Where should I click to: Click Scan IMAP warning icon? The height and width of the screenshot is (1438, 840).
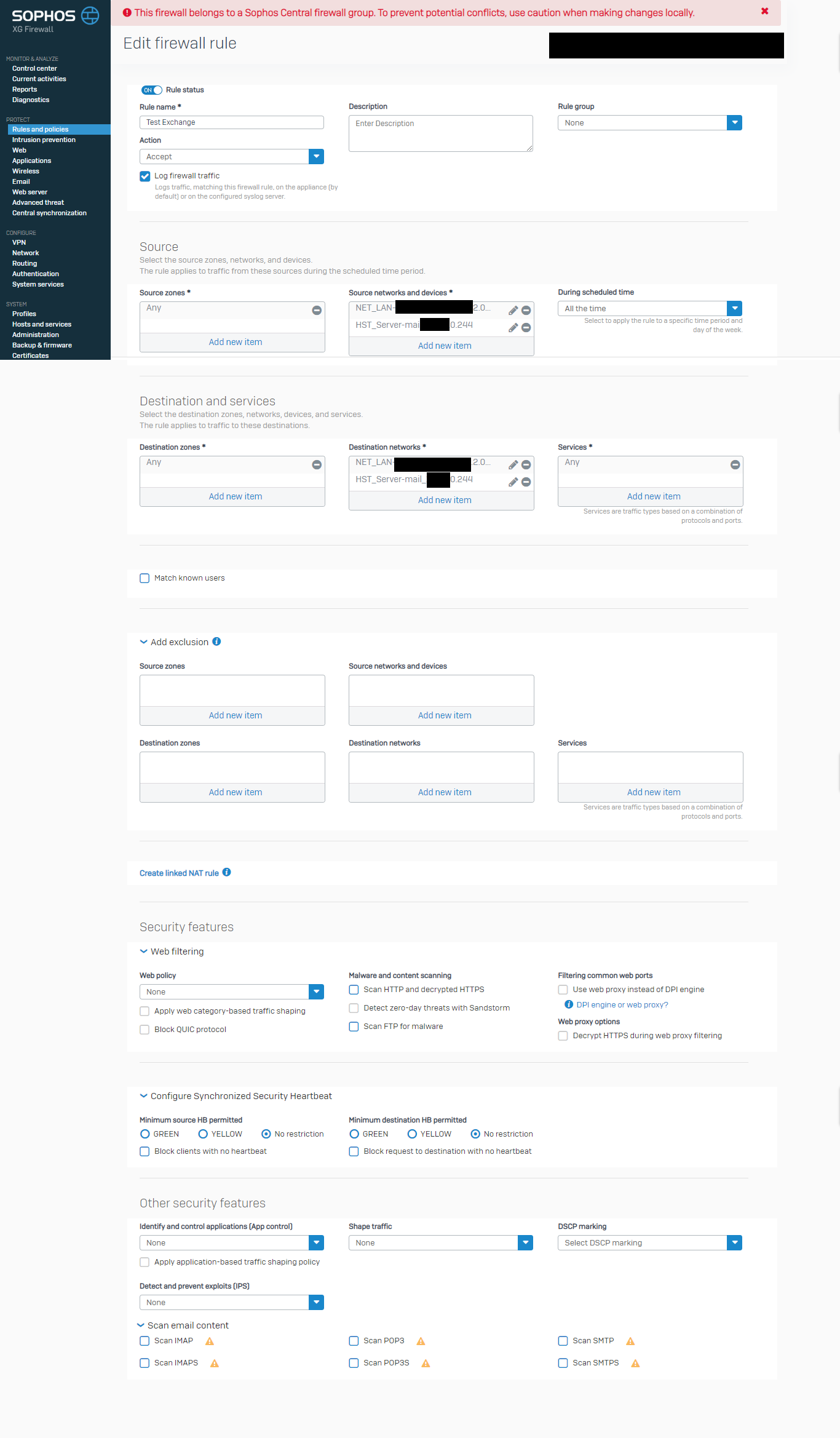(209, 1341)
